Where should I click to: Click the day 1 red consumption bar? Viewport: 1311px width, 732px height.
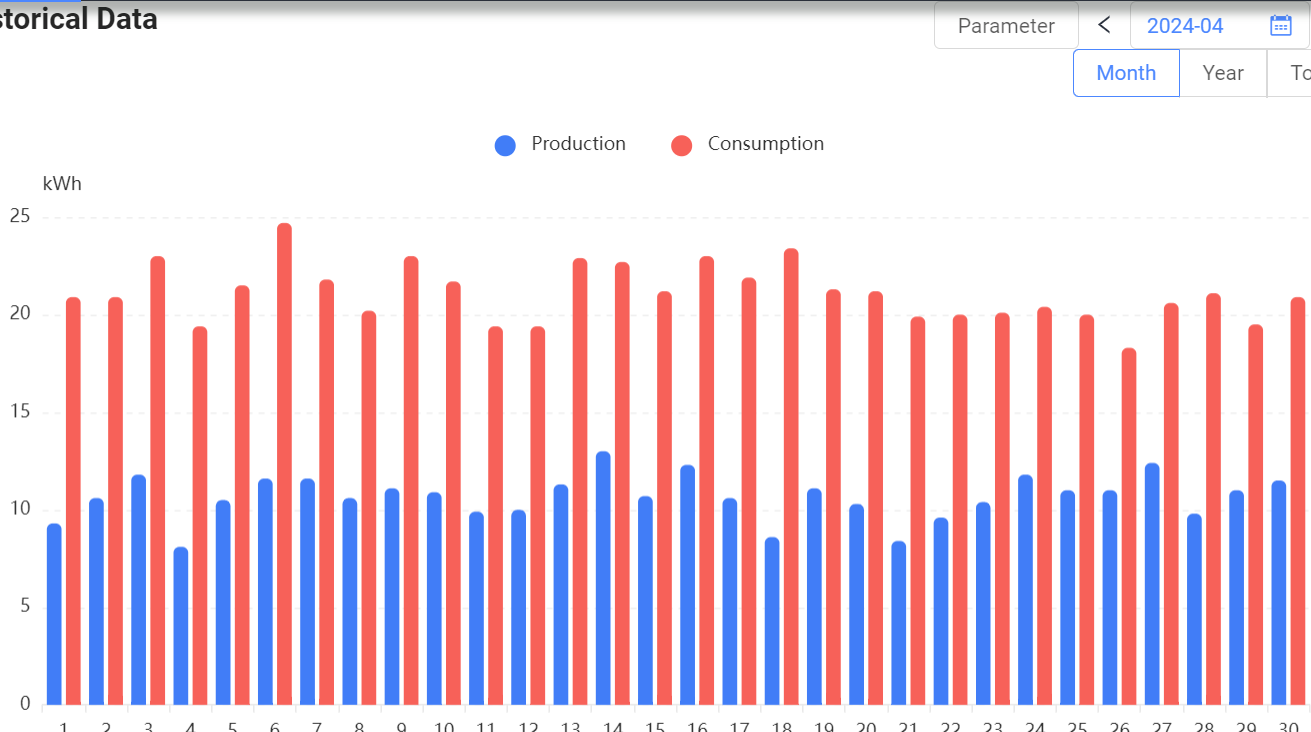(73, 501)
